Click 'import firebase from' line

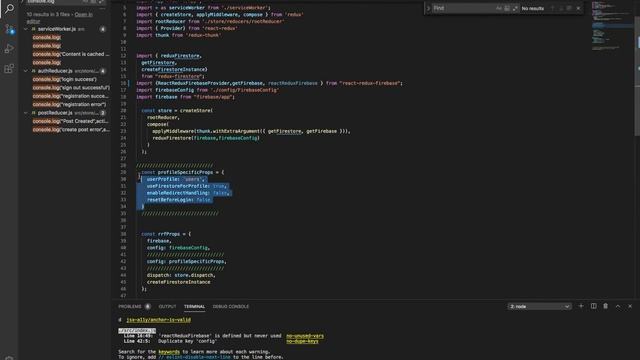tap(185, 97)
